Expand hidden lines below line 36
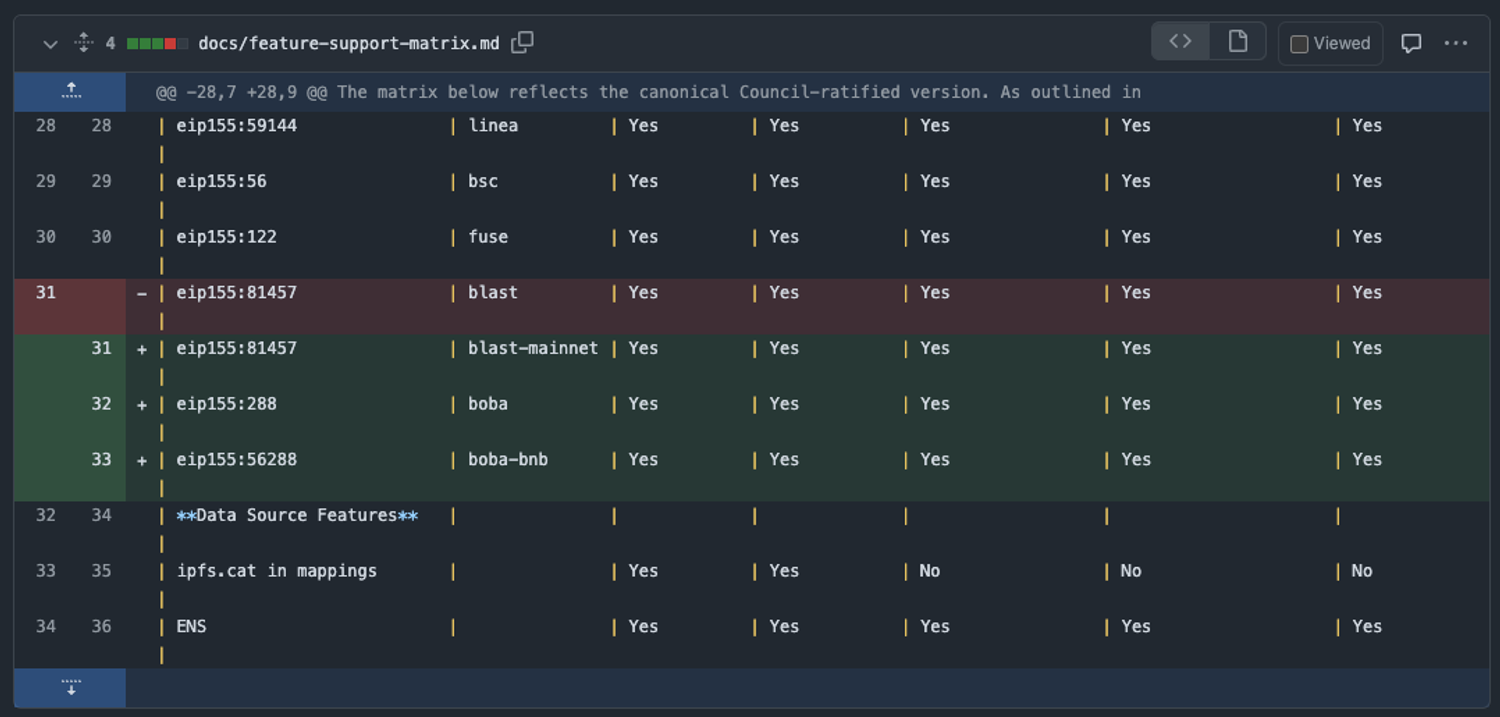This screenshot has width=1500, height=717. tap(71, 688)
